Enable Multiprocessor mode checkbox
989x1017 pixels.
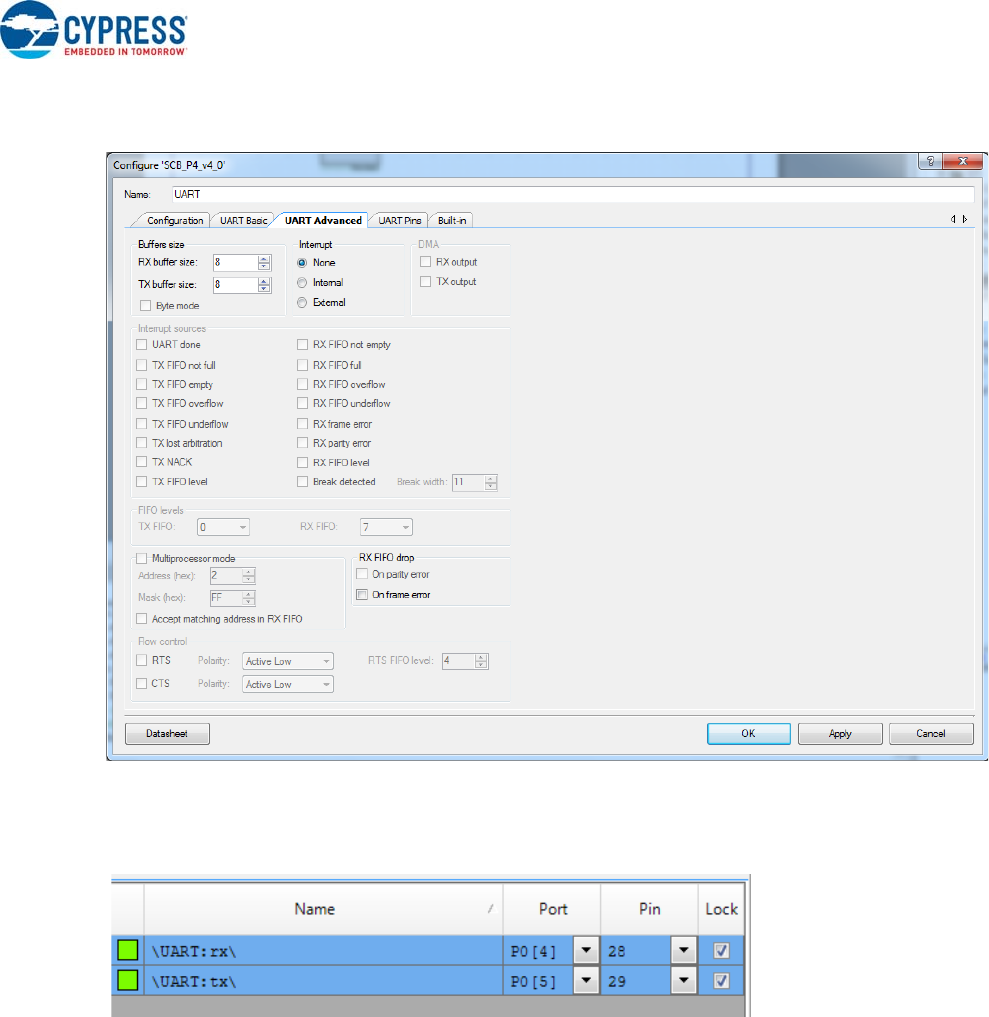(x=142, y=557)
